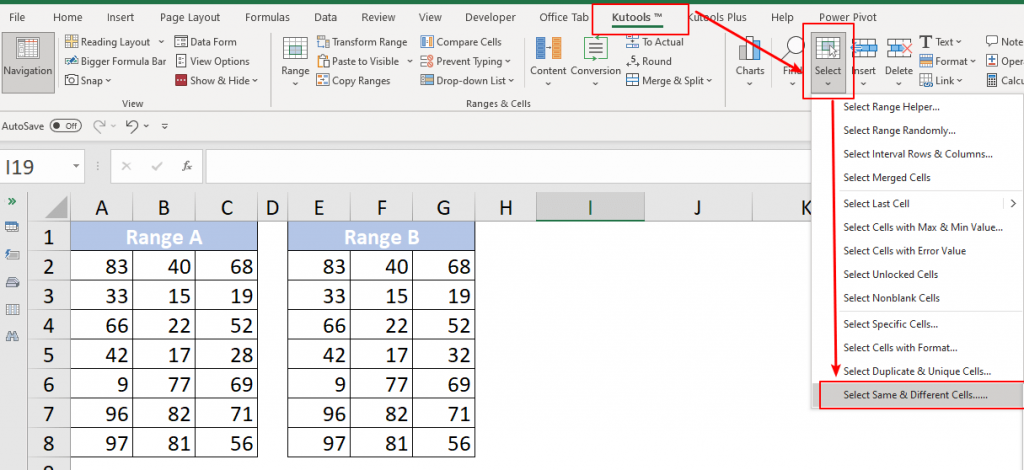Click Select Duplicate & Unique Cells
1024x470 pixels.
916,371
